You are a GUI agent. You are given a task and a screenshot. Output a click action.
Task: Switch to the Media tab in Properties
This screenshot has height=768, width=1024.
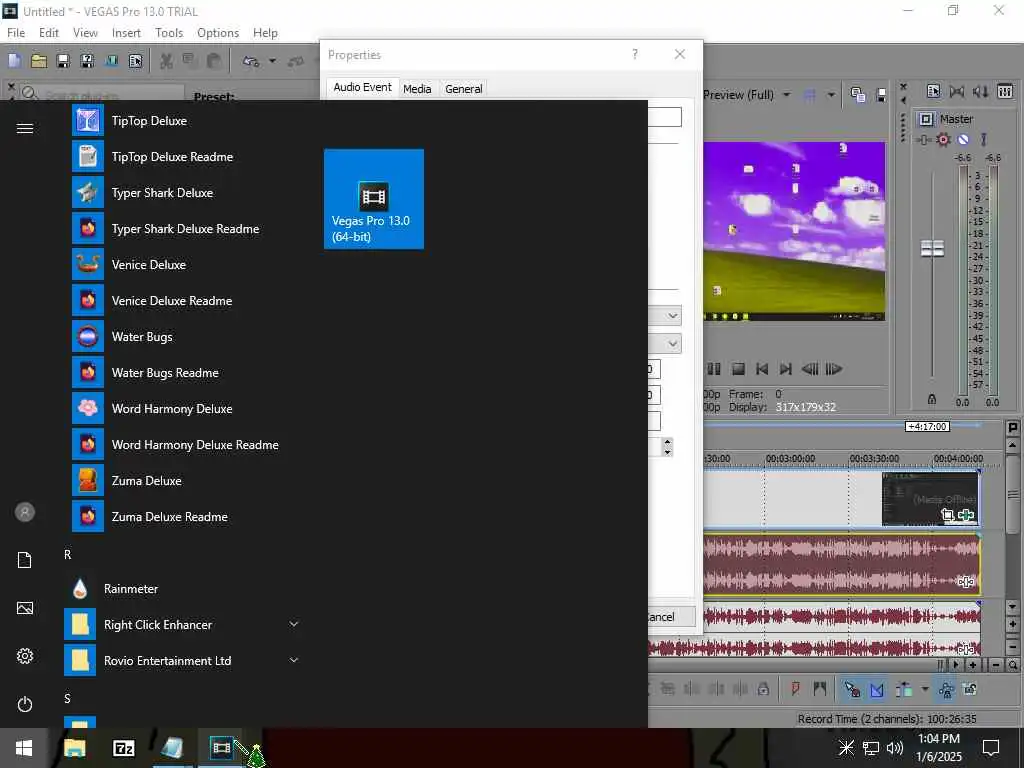pyautogui.click(x=417, y=89)
